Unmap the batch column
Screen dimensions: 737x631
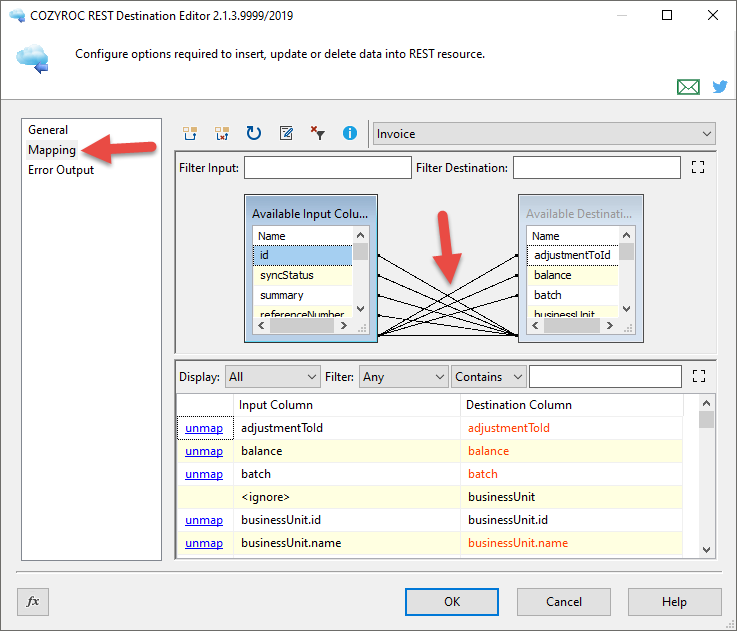[204, 474]
